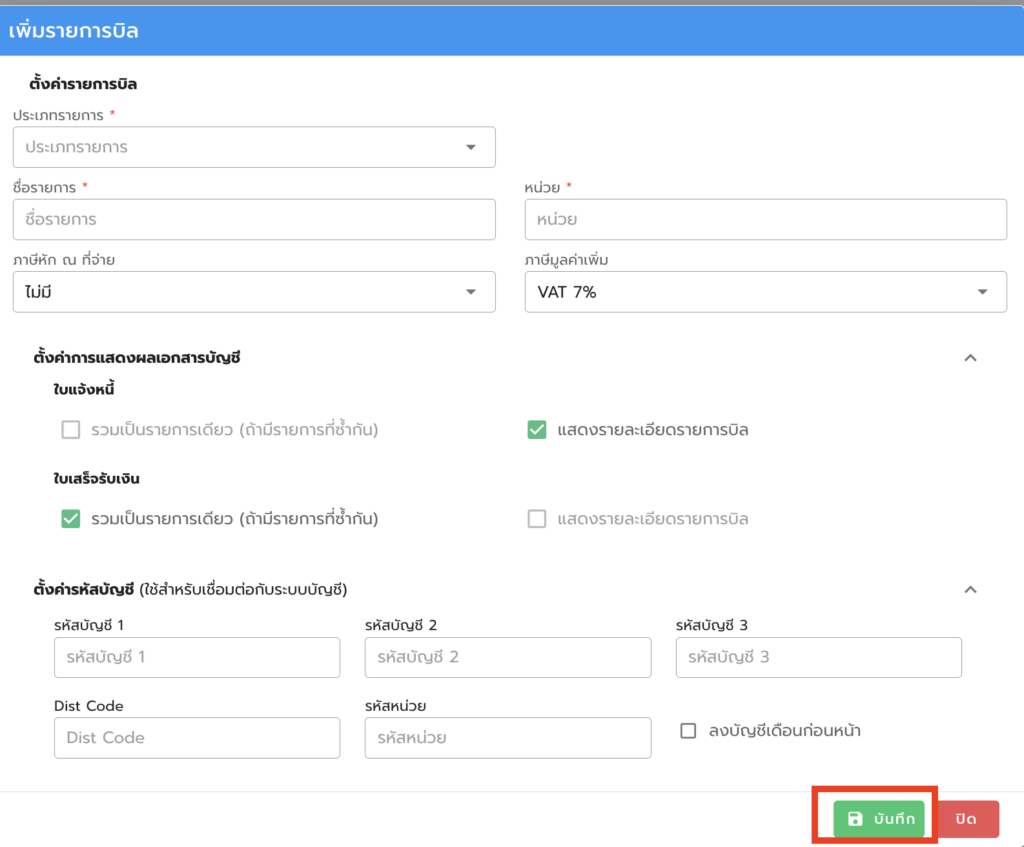Uncheck รวมเป็นรายการเดียว under ใบเสร็จรับเงิน

coord(71,519)
